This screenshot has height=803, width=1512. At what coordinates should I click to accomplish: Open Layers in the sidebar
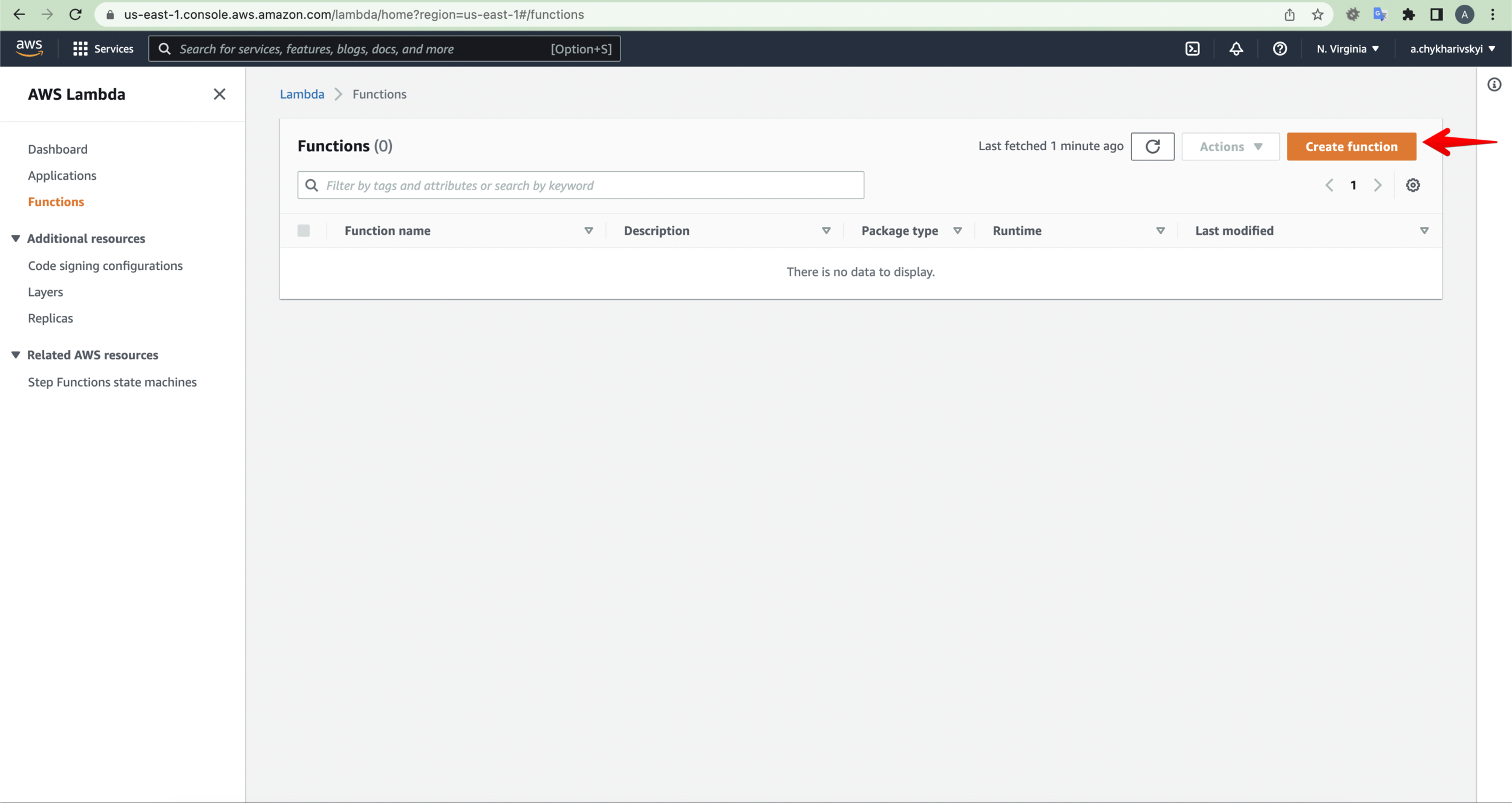[45, 292]
